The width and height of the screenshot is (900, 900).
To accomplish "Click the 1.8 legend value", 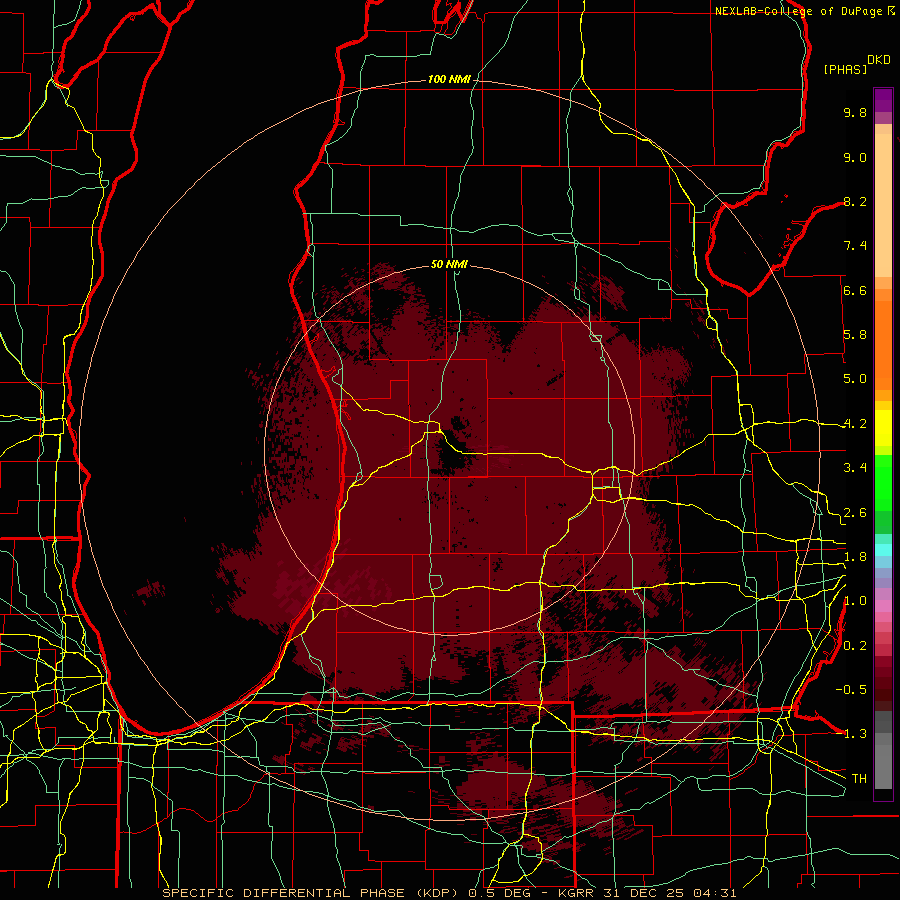I will pos(855,557).
